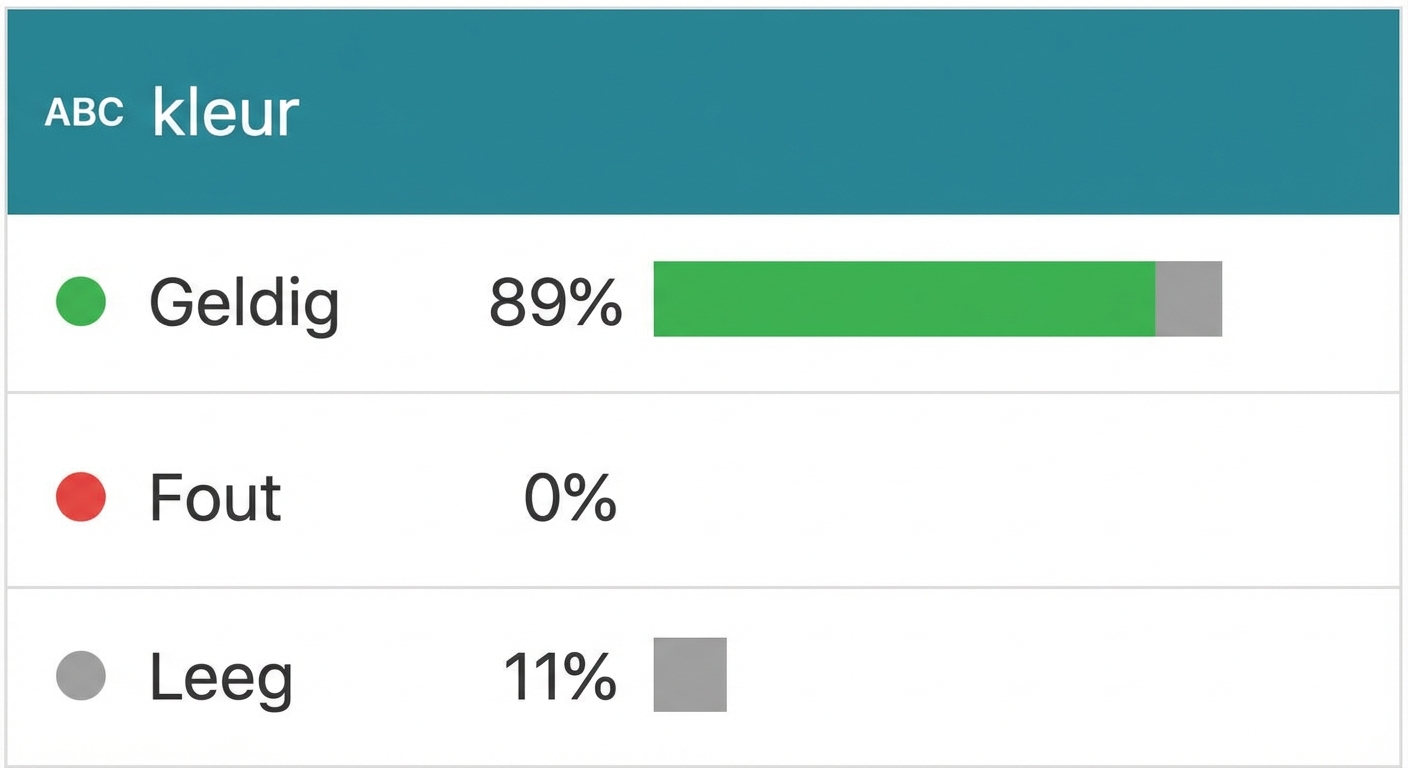
Task: Click the 89% valid percentage
Action: pos(555,302)
